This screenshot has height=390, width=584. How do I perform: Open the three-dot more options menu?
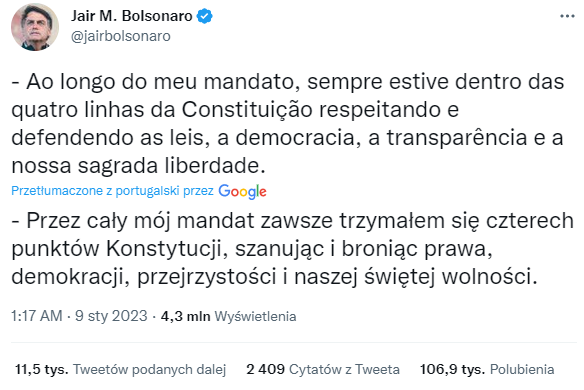click(x=567, y=16)
